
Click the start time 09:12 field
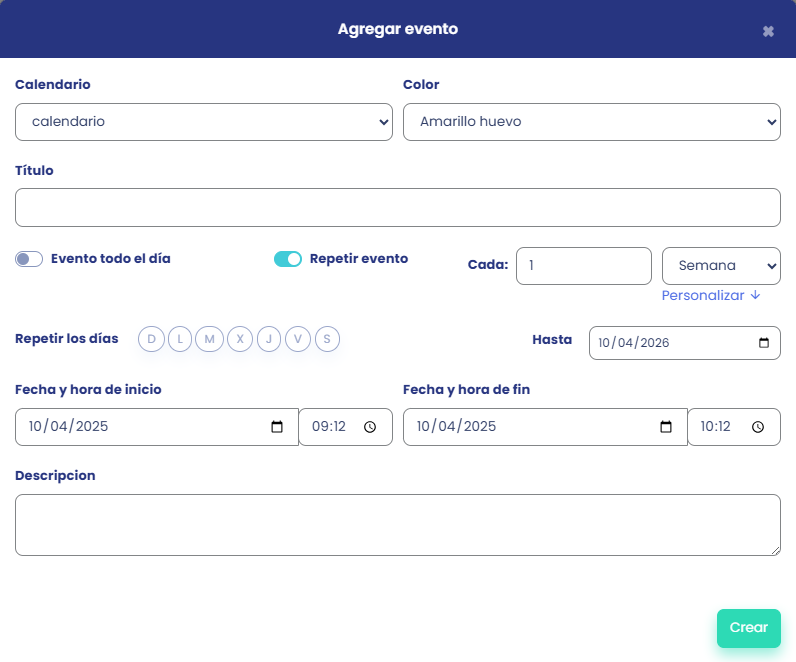(346, 427)
